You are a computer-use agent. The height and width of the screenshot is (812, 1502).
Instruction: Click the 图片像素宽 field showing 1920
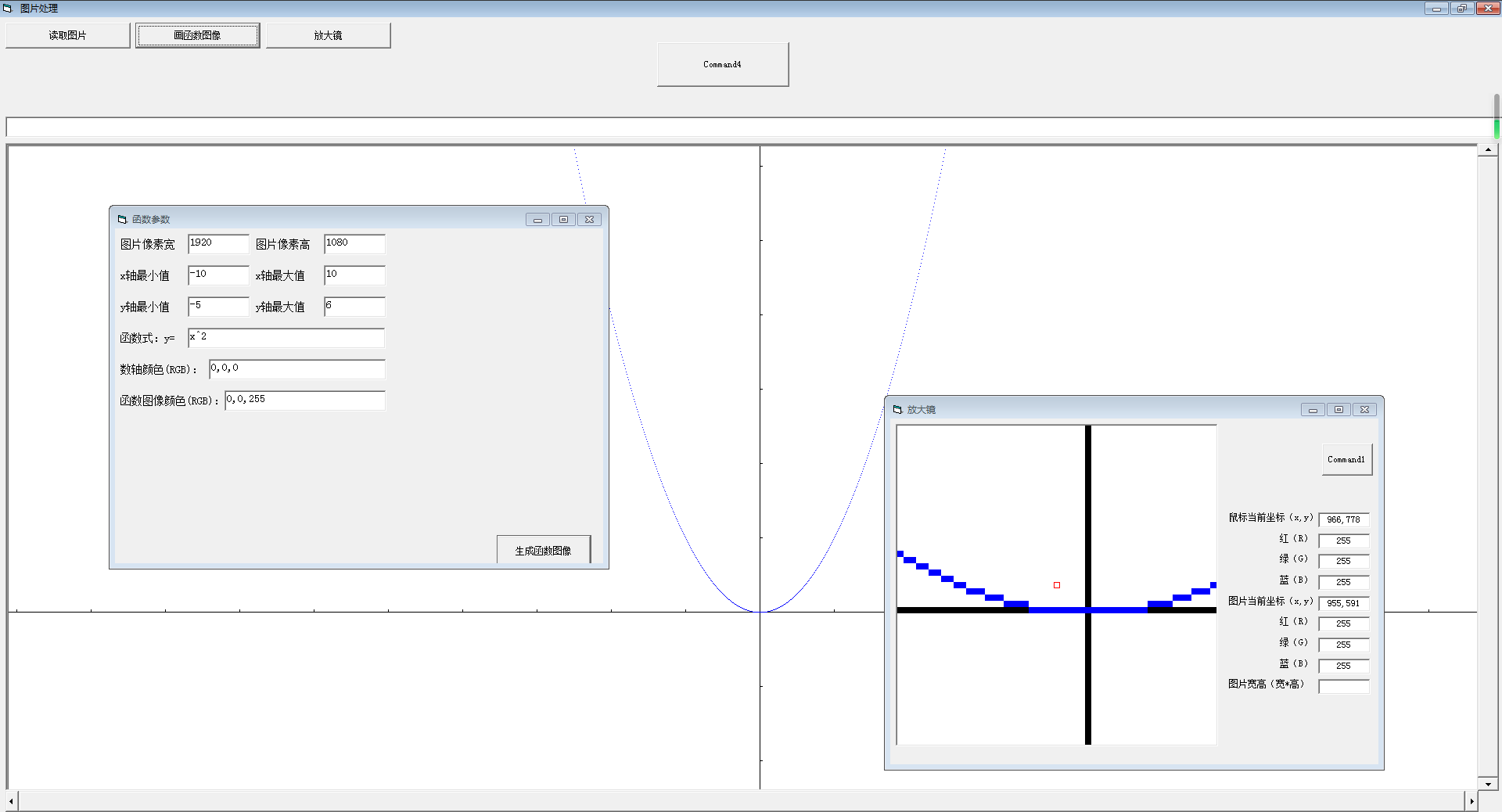(218, 243)
